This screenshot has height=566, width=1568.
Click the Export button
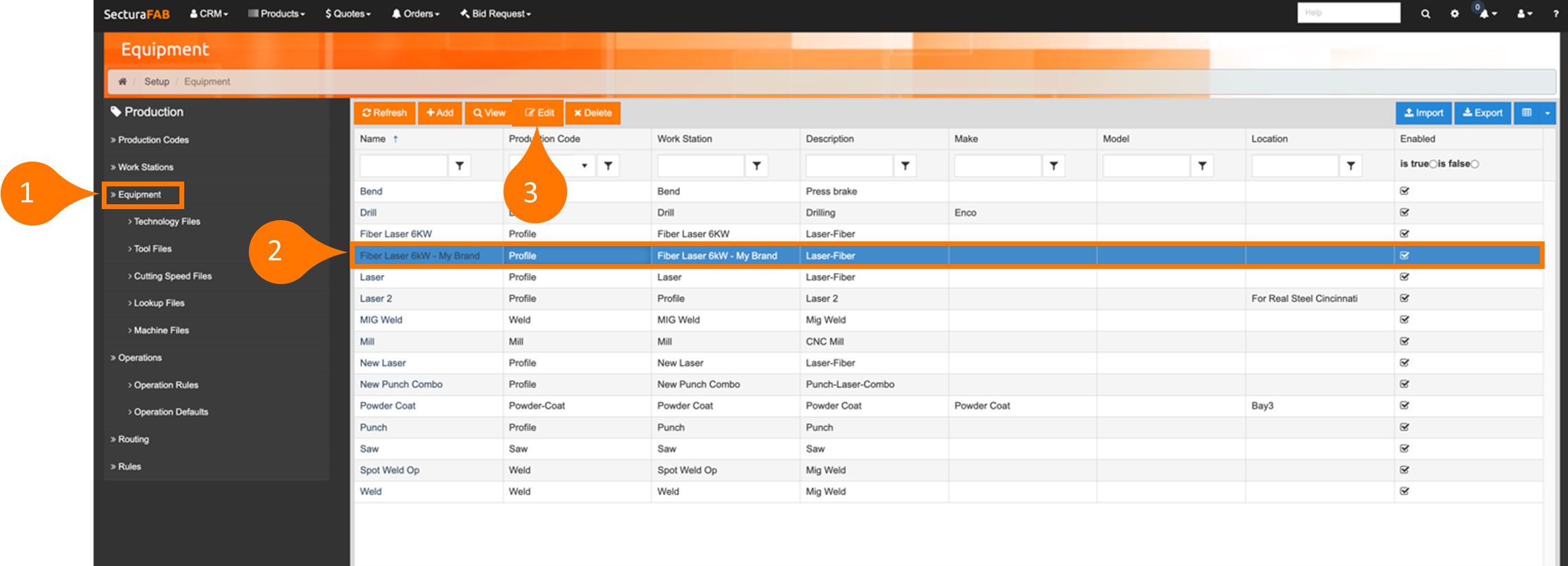[x=1482, y=113]
